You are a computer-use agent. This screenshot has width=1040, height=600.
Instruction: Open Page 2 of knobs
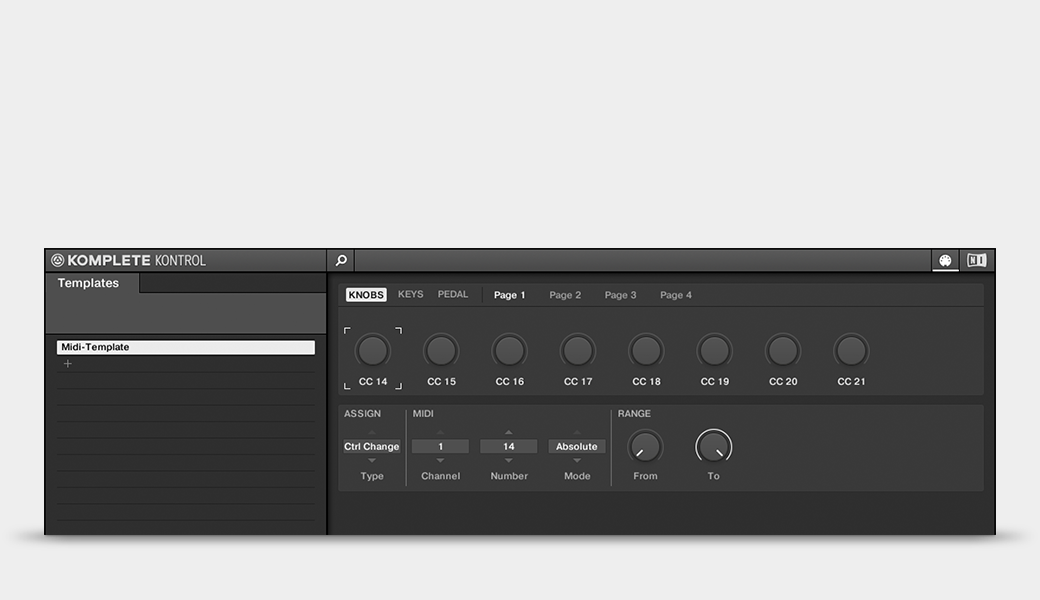coord(565,295)
